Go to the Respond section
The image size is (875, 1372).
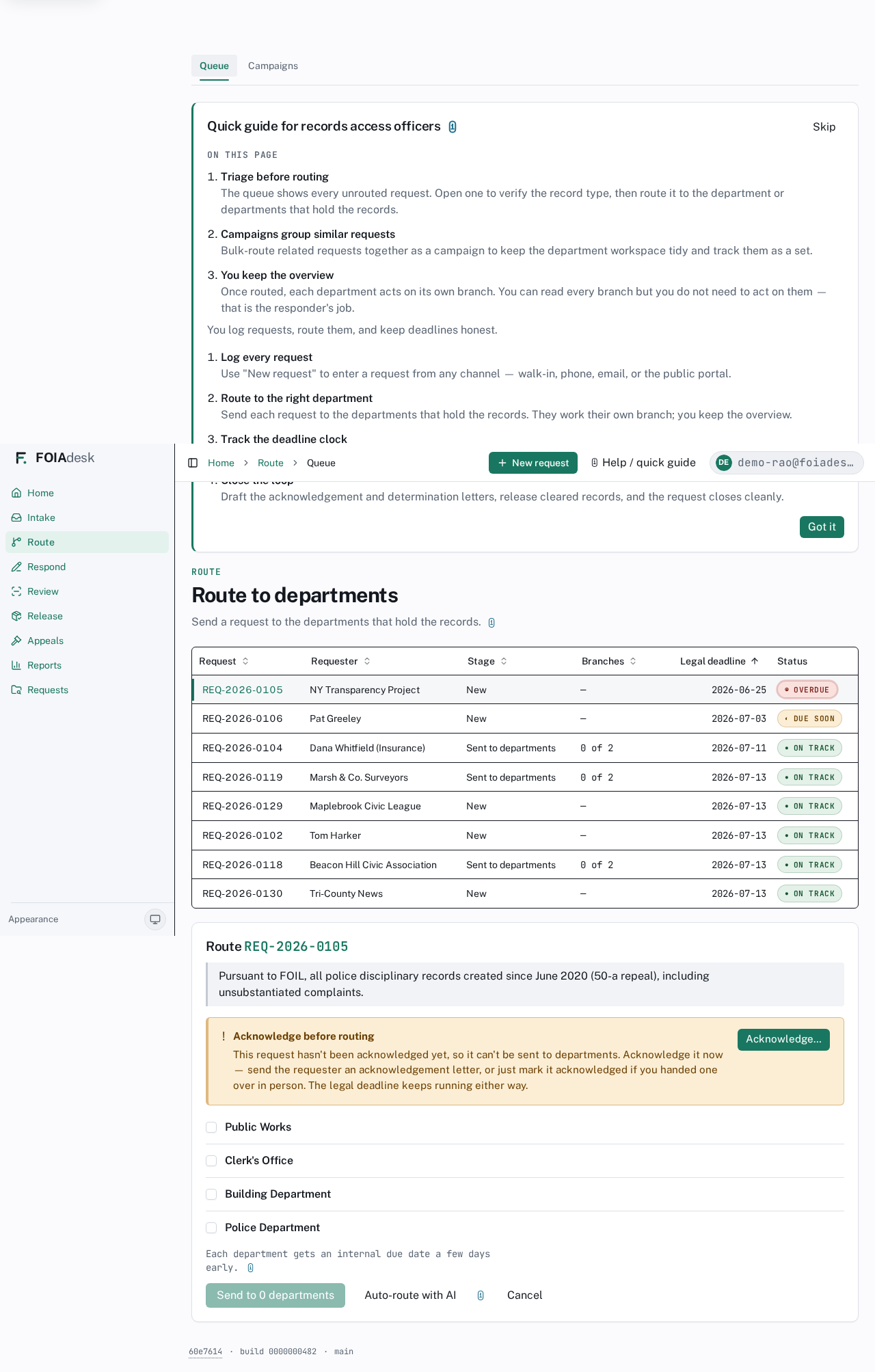(x=87, y=567)
